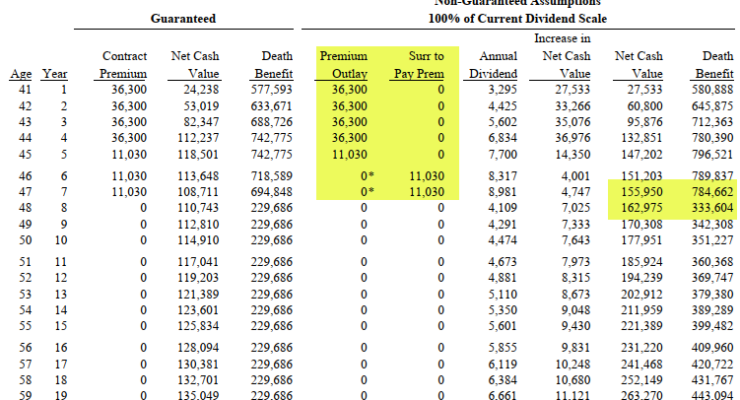Select highlighted net cash value 162,975
The width and height of the screenshot is (740, 400).
point(642,208)
